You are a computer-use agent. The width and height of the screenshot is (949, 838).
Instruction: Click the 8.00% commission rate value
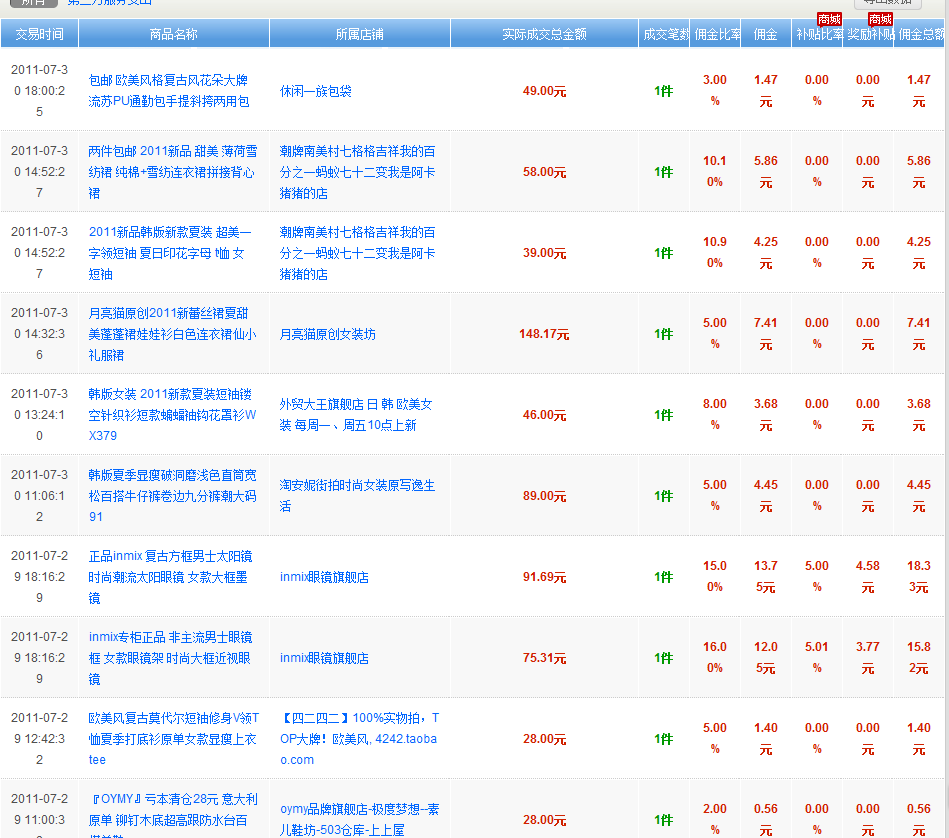click(x=715, y=415)
